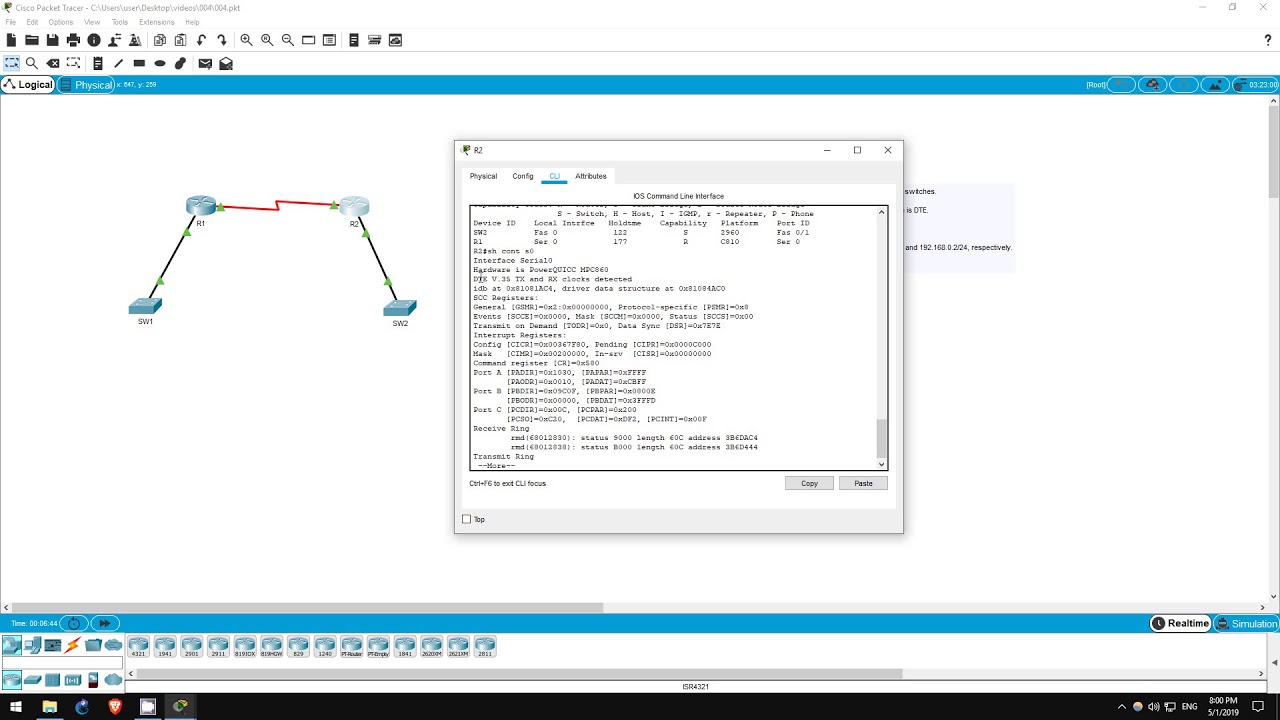This screenshot has width=1280, height=720.
Task: Open the Config tab in R2 window
Action: click(x=523, y=176)
